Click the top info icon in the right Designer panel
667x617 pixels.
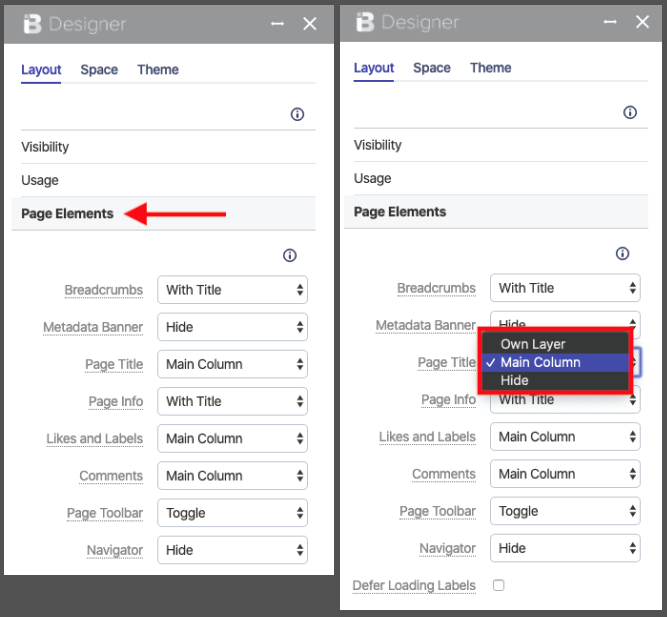pyautogui.click(x=630, y=112)
